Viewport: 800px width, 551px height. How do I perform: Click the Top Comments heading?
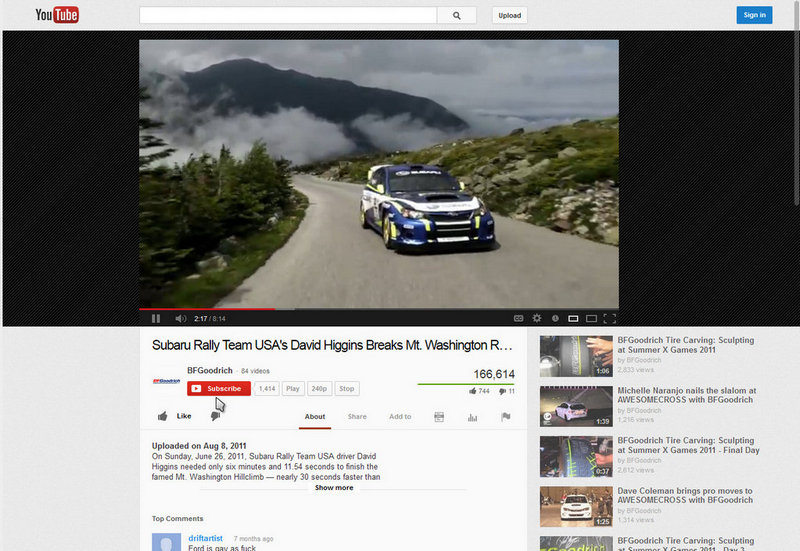(x=178, y=518)
